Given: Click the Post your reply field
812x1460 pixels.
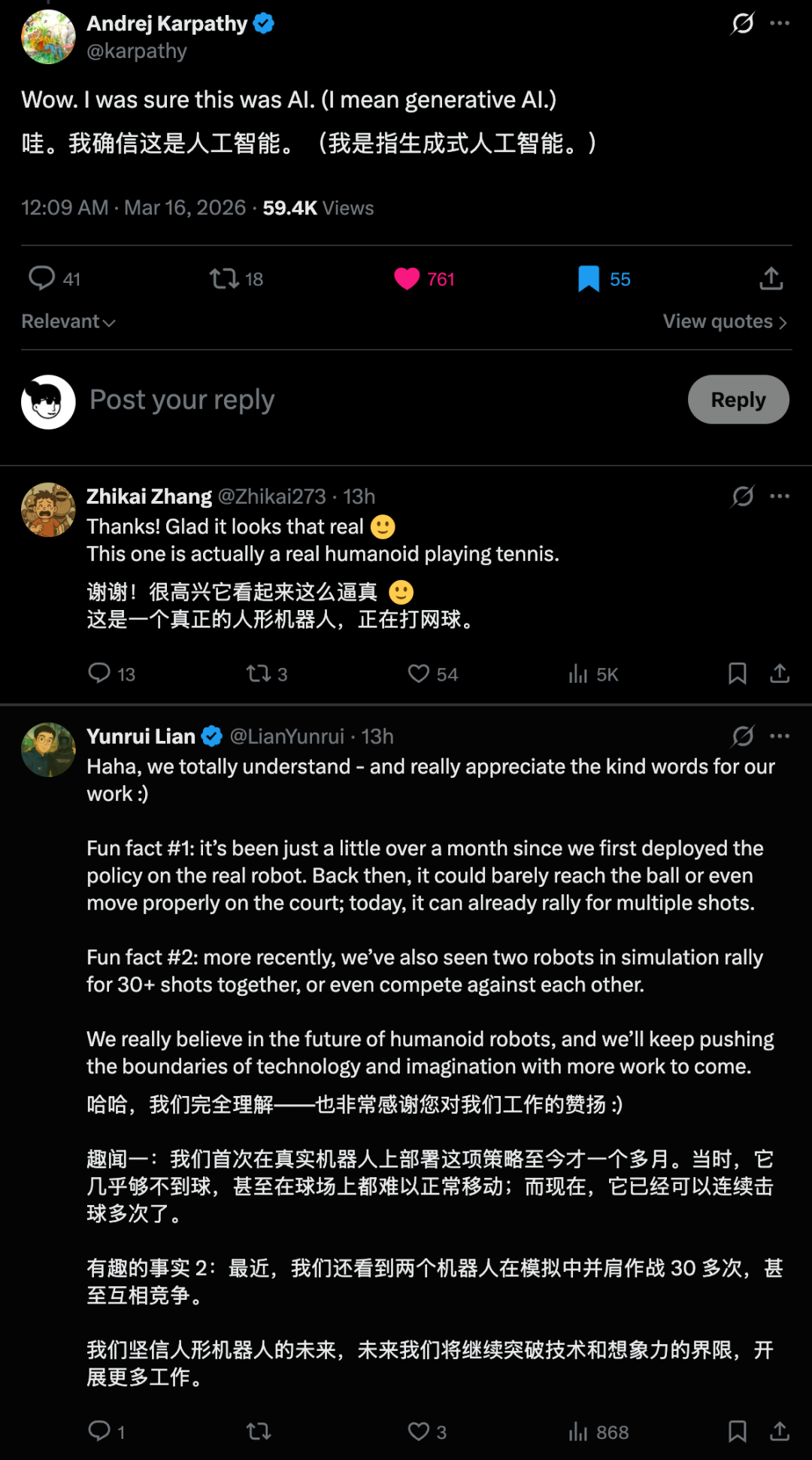Looking at the screenshot, I should 180,399.
